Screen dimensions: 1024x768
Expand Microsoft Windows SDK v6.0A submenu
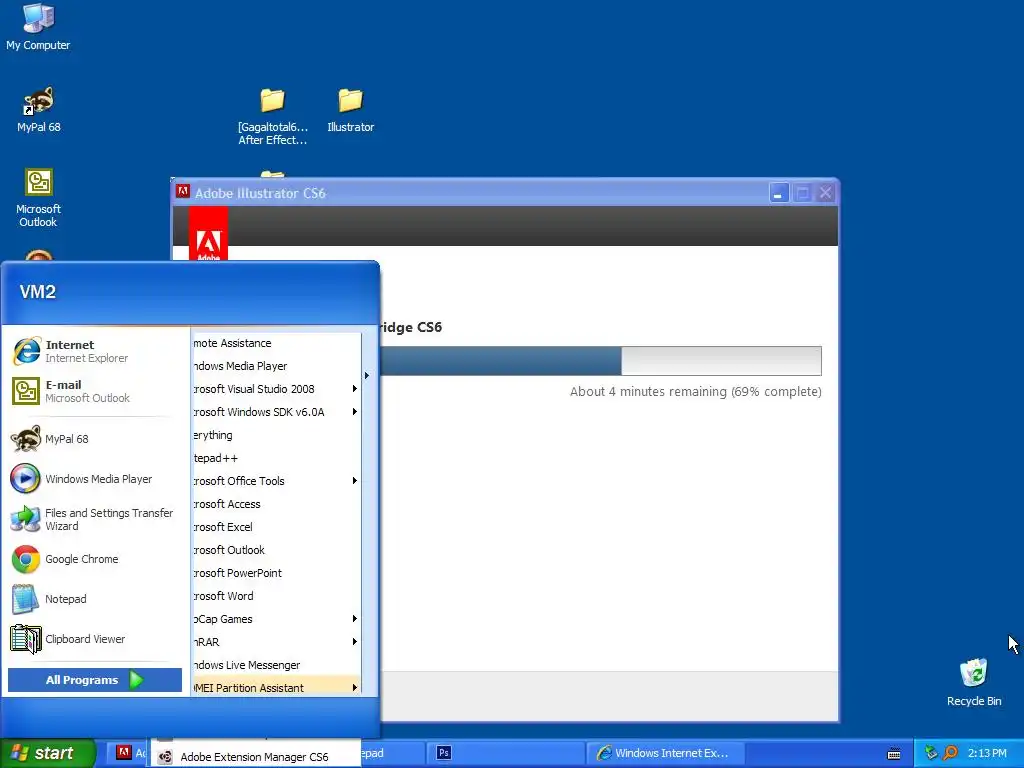(276, 412)
